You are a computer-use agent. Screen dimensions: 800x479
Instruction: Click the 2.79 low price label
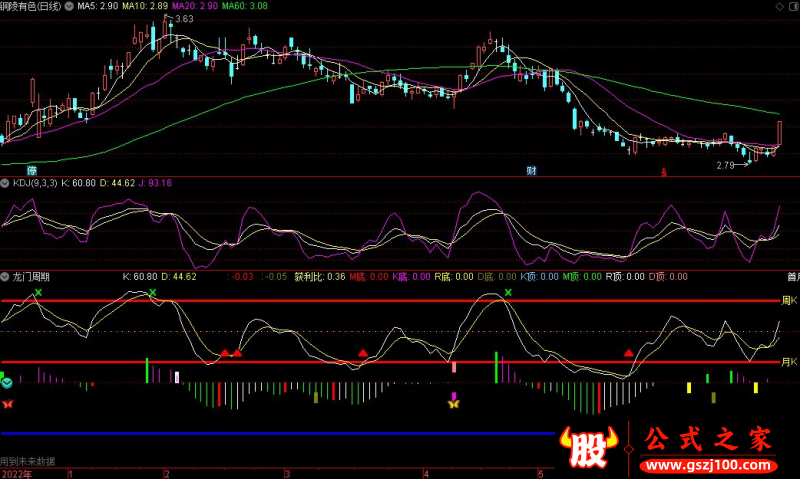tap(725, 165)
